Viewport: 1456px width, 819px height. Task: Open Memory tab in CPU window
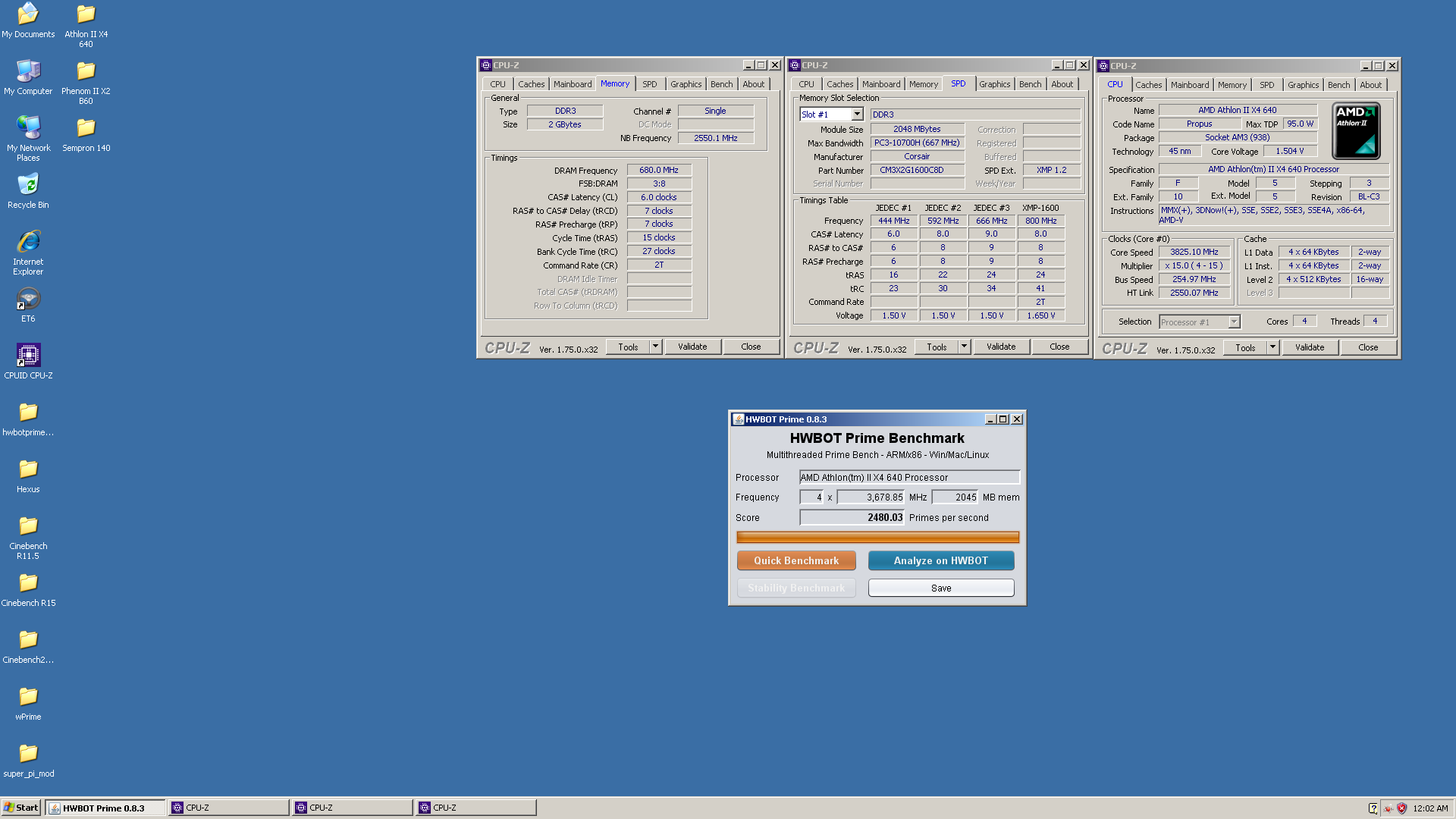[x=1232, y=85]
